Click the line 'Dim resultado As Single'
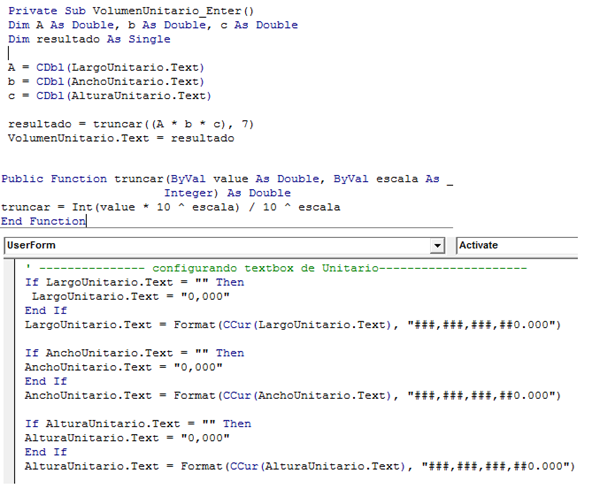The width and height of the screenshot is (600, 504). [89, 39]
